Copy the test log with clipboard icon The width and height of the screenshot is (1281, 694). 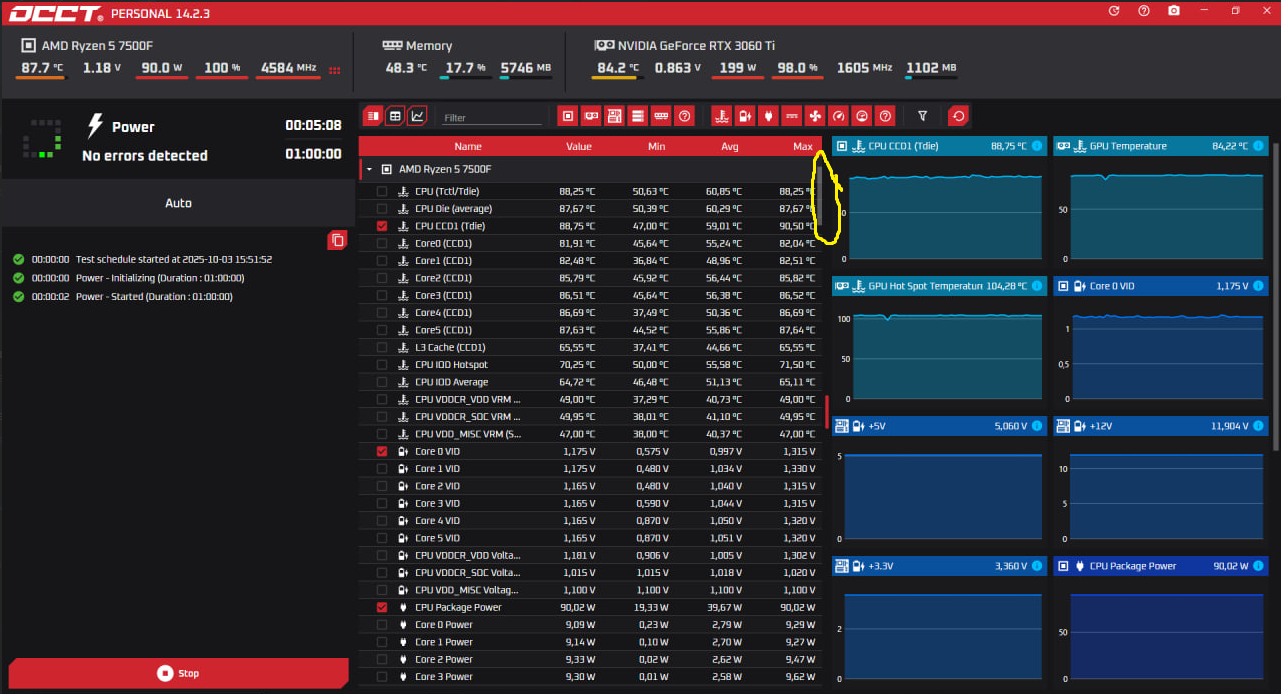(x=337, y=240)
